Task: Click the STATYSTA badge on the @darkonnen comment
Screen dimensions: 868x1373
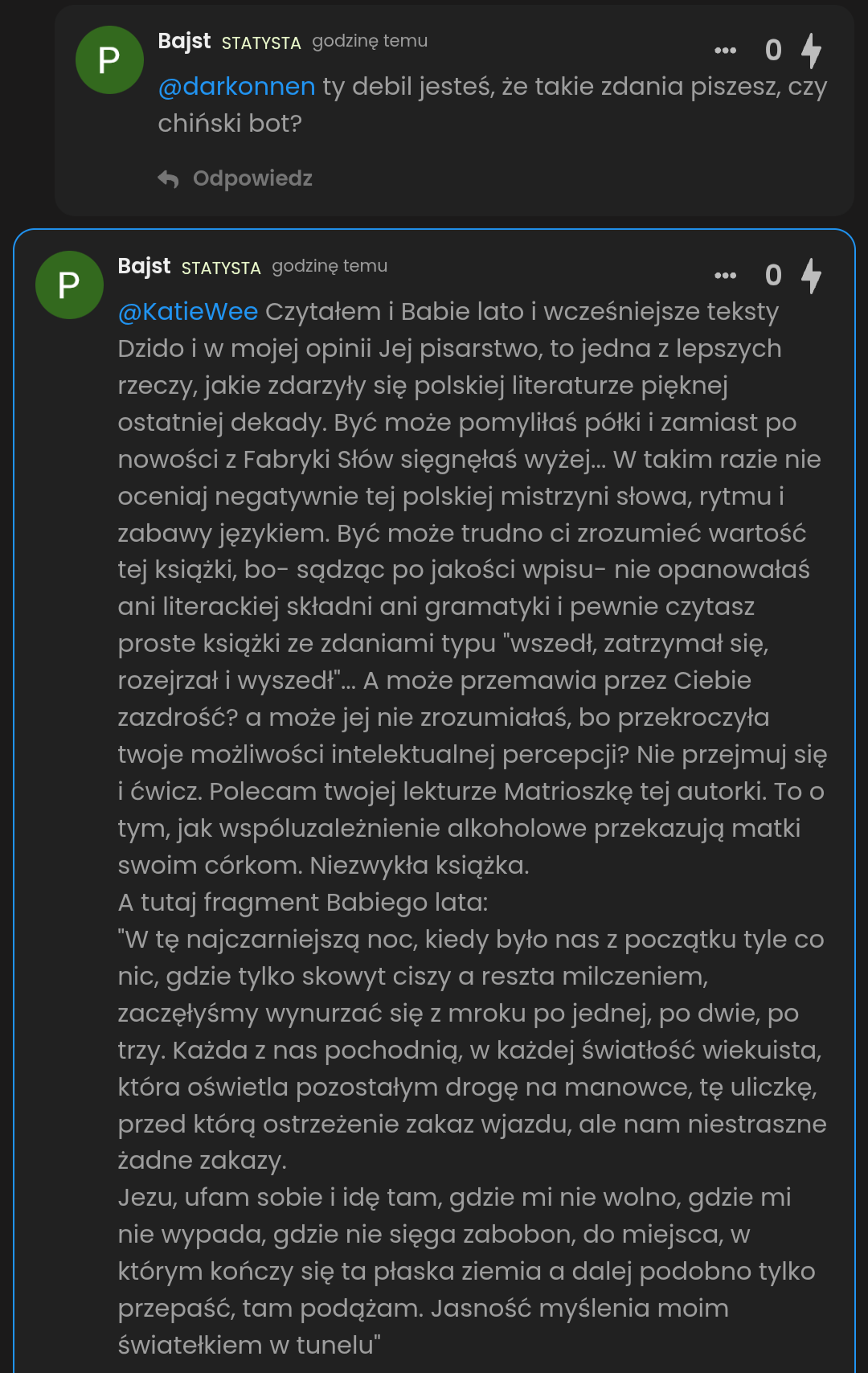Action: [261, 43]
